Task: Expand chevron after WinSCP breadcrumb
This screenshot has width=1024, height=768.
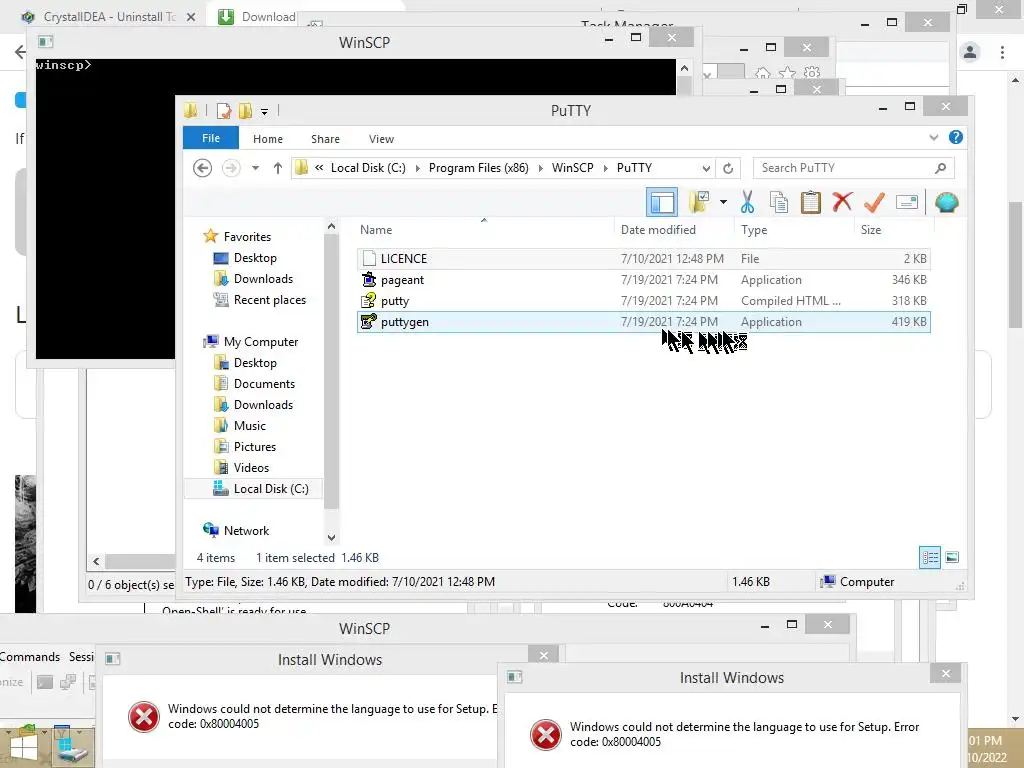Action: click(x=605, y=168)
